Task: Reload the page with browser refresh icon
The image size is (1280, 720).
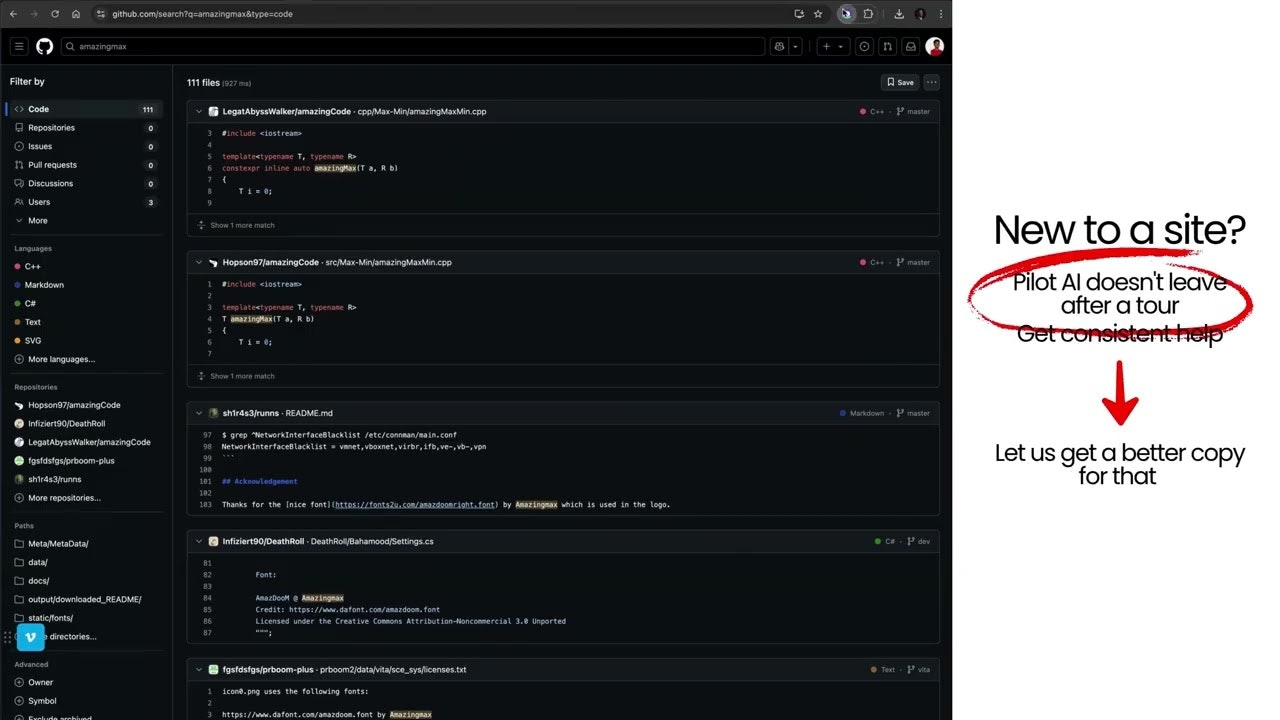Action: pyautogui.click(x=54, y=14)
